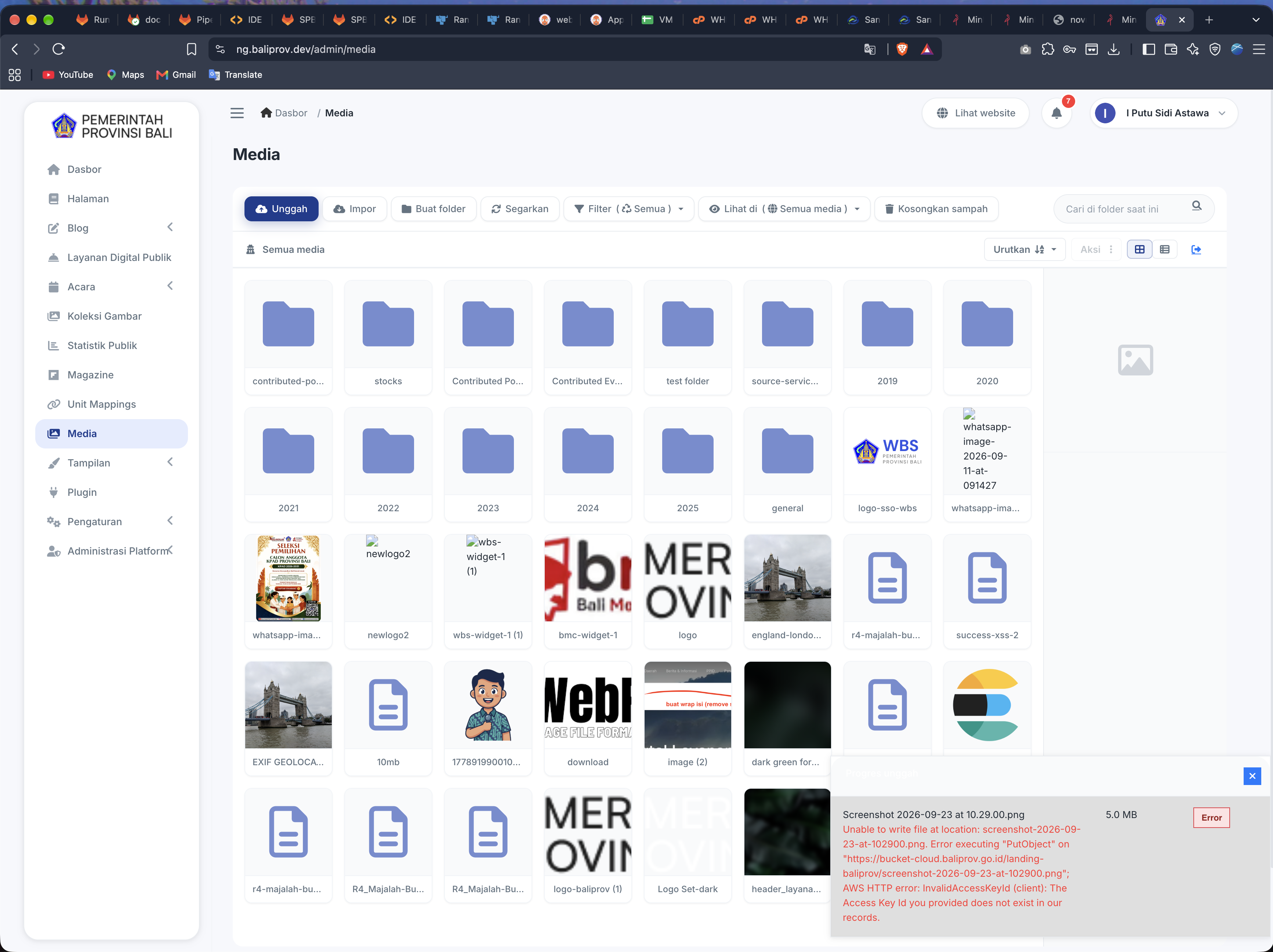Click the search magnifier icon
The width and height of the screenshot is (1273, 952).
click(1196, 206)
